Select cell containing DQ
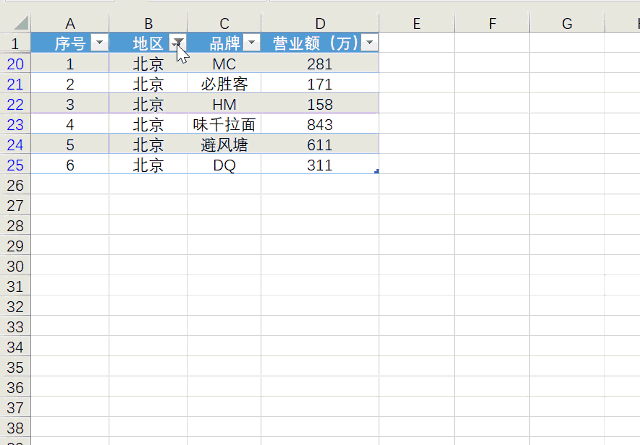The height and width of the screenshot is (445, 640). pyautogui.click(x=224, y=165)
